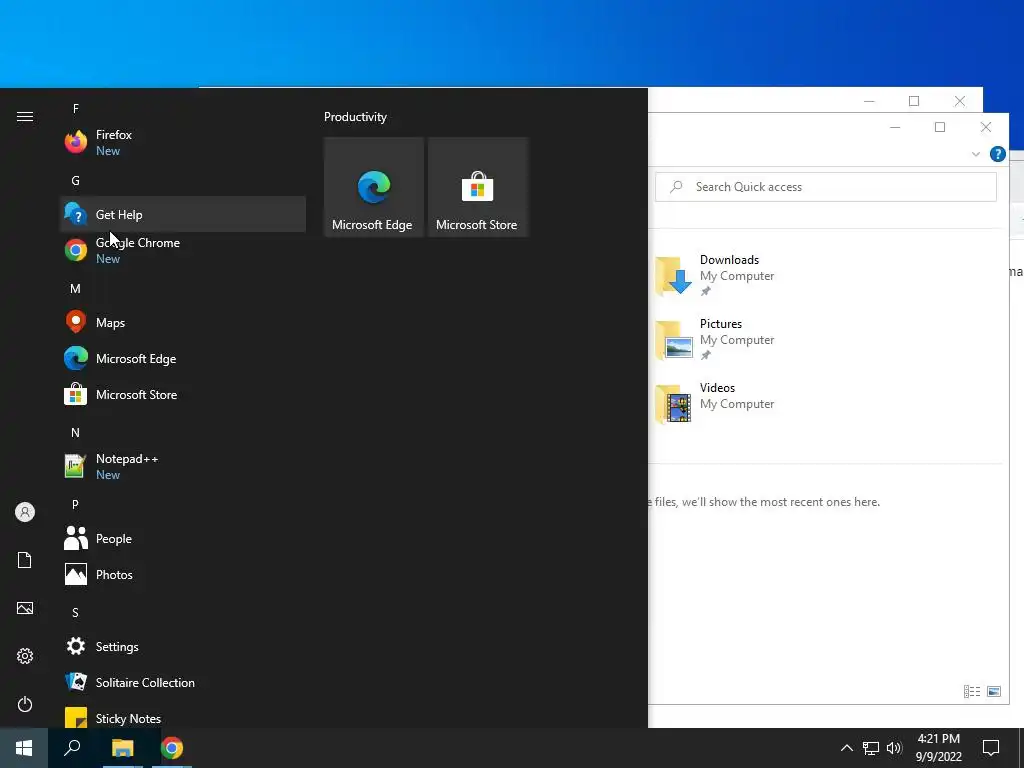Open Google Chrome in the Start menu list
The image size is (1024, 768).
(x=183, y=250)
